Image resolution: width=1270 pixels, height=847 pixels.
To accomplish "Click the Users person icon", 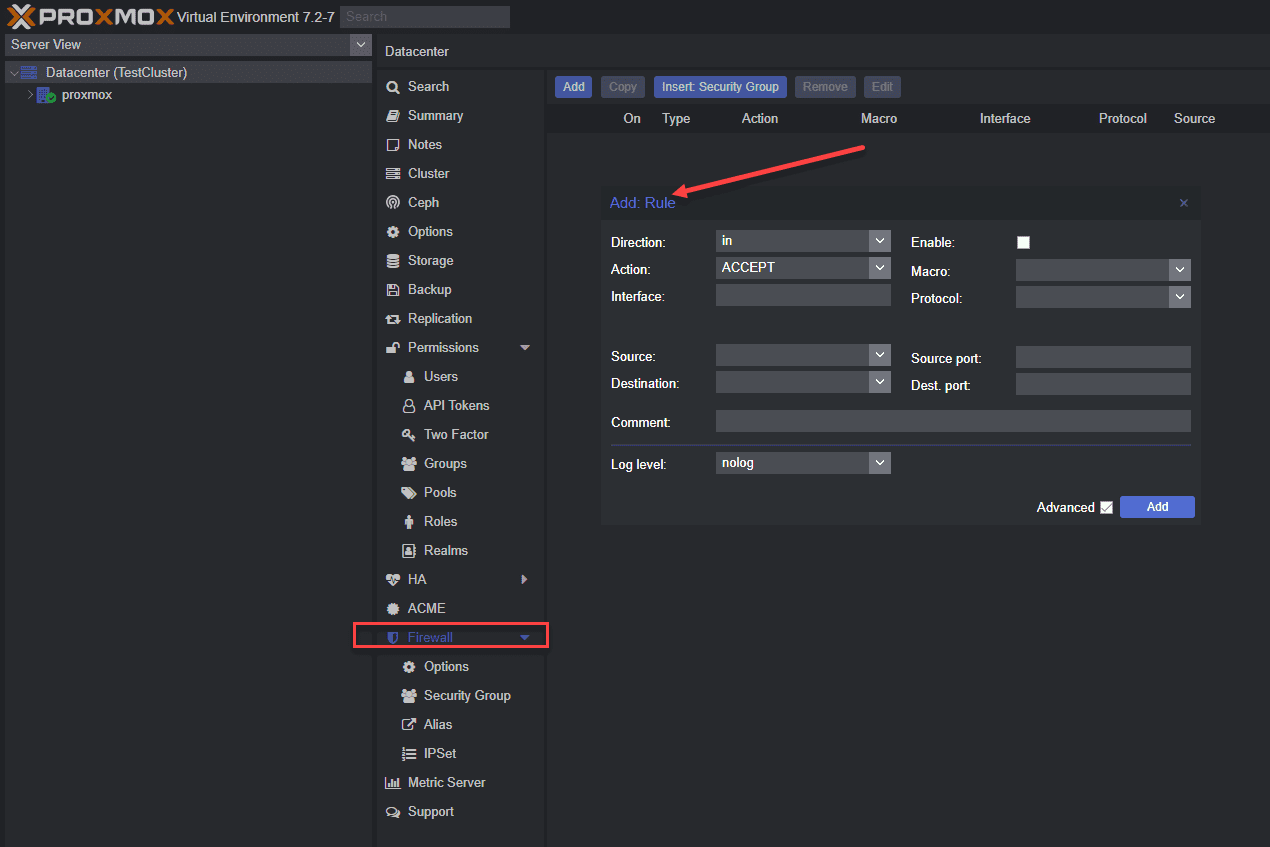I will pyautogui.click(x=409, y=377).
